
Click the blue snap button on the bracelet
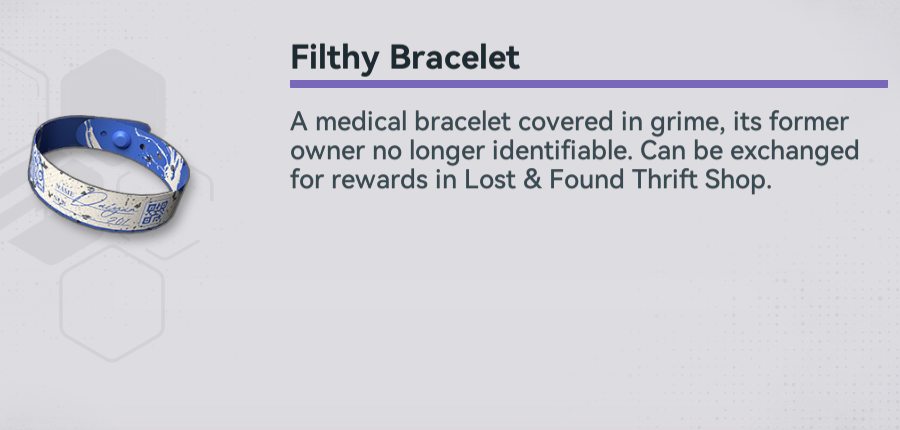point(122,138)
